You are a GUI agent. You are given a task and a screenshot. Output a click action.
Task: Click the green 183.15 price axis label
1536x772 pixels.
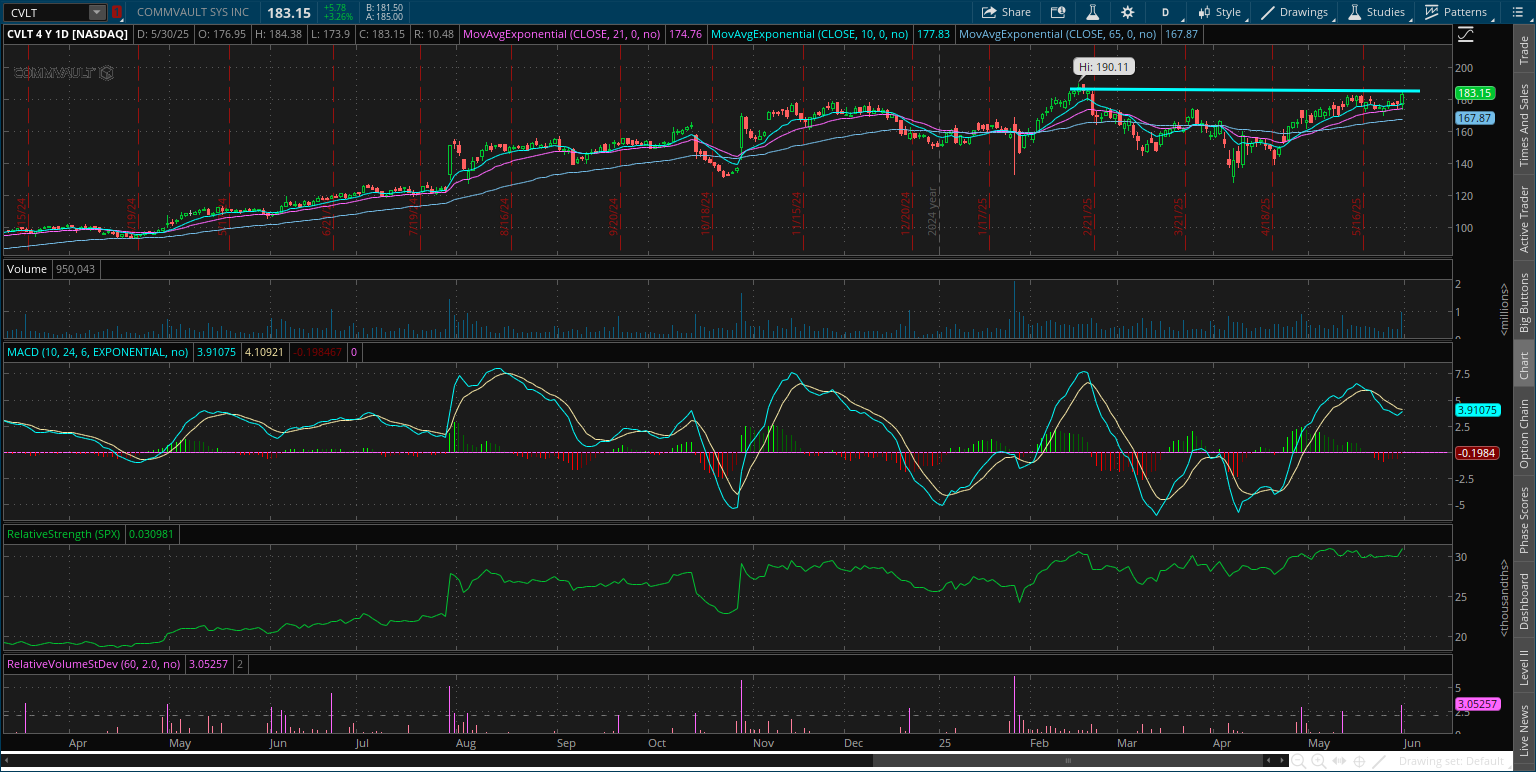click(x=1475, y=93)
